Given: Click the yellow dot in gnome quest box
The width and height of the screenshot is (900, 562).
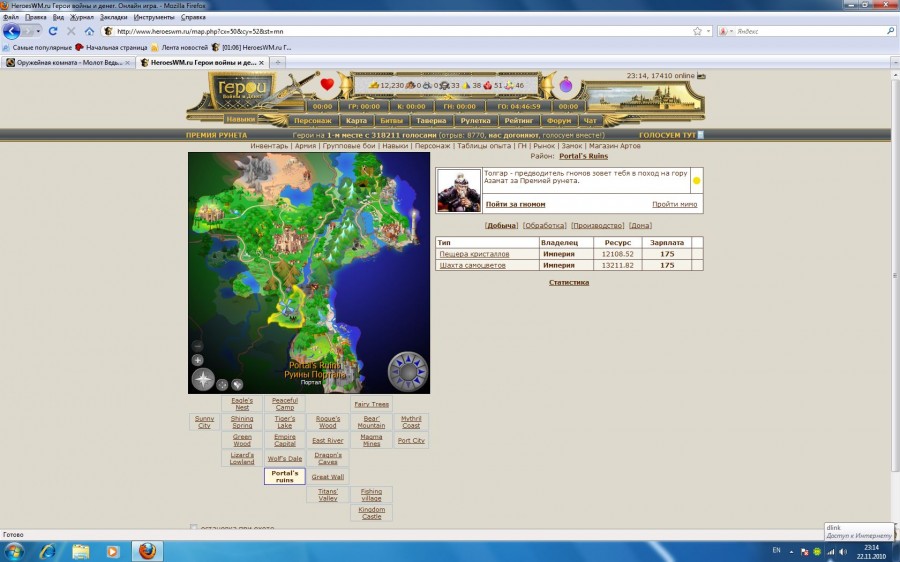Looking at the screenshot, I should pos(696,180).
